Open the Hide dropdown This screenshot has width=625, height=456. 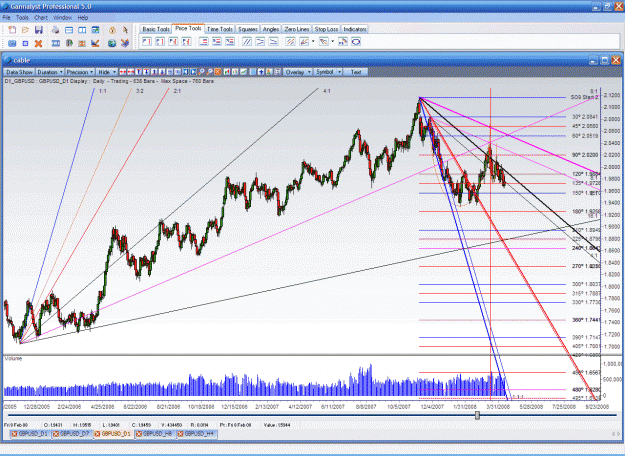point(107,72)
